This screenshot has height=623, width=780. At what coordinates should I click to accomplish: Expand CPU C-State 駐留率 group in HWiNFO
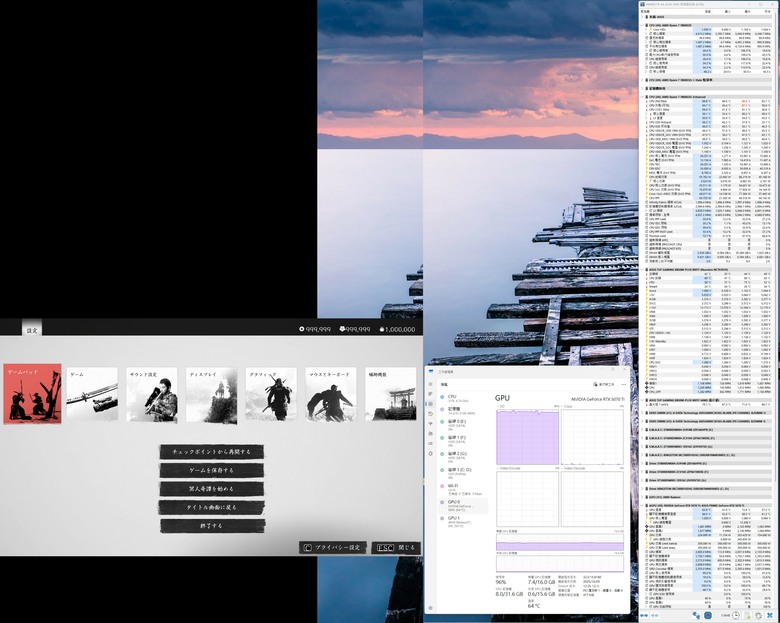(642, 80)
